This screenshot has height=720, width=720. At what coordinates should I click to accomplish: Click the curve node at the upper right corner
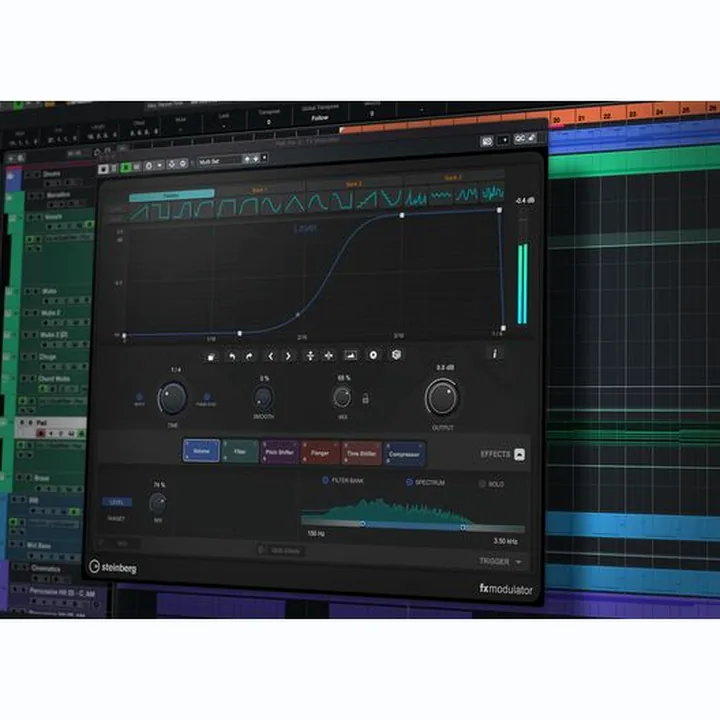coord(499,210)
